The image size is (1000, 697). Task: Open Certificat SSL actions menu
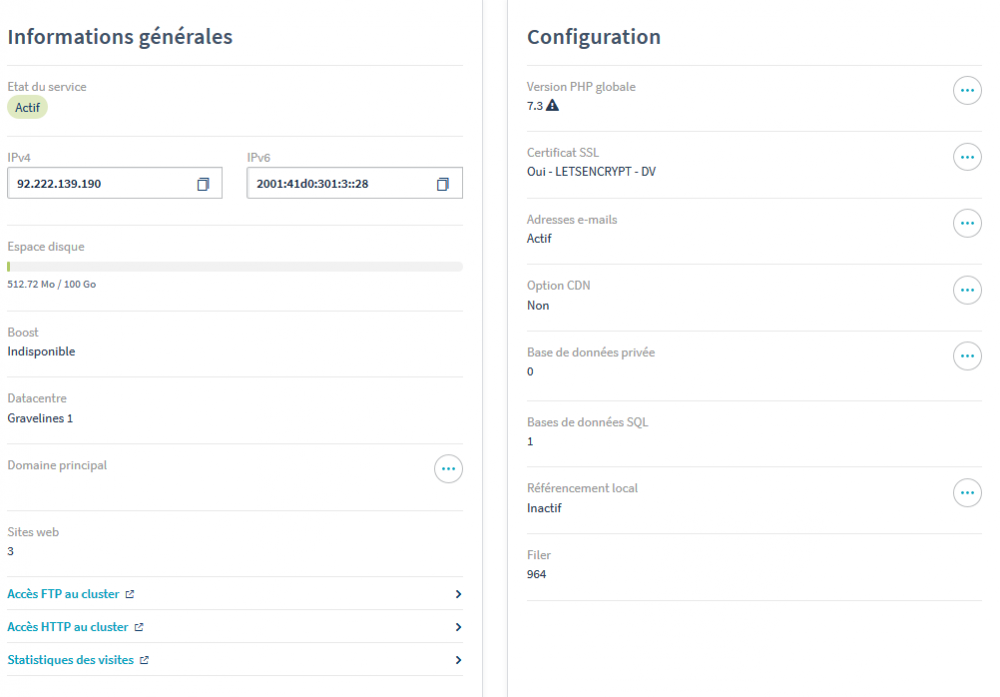pos(967,157)
